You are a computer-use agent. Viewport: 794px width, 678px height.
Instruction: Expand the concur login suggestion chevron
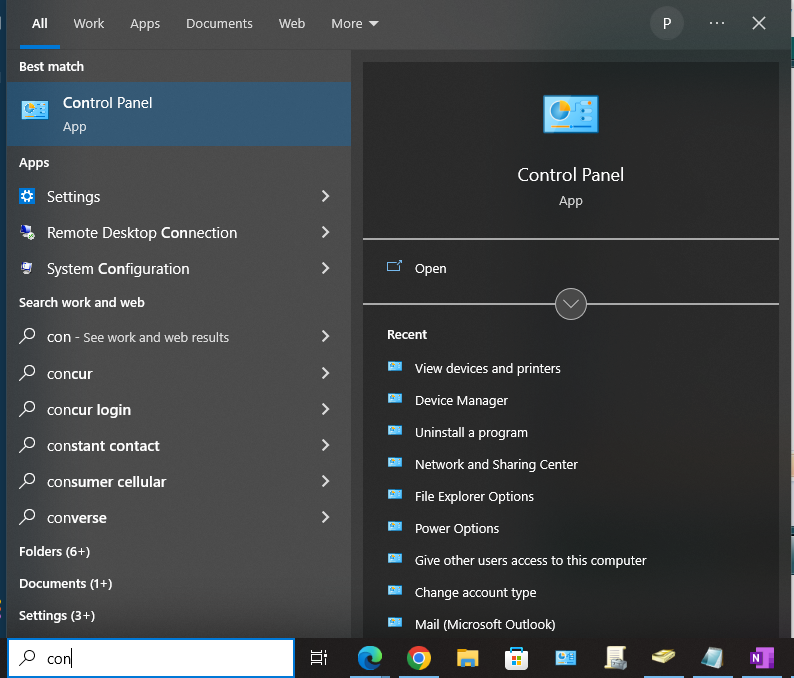click(326, 409)
